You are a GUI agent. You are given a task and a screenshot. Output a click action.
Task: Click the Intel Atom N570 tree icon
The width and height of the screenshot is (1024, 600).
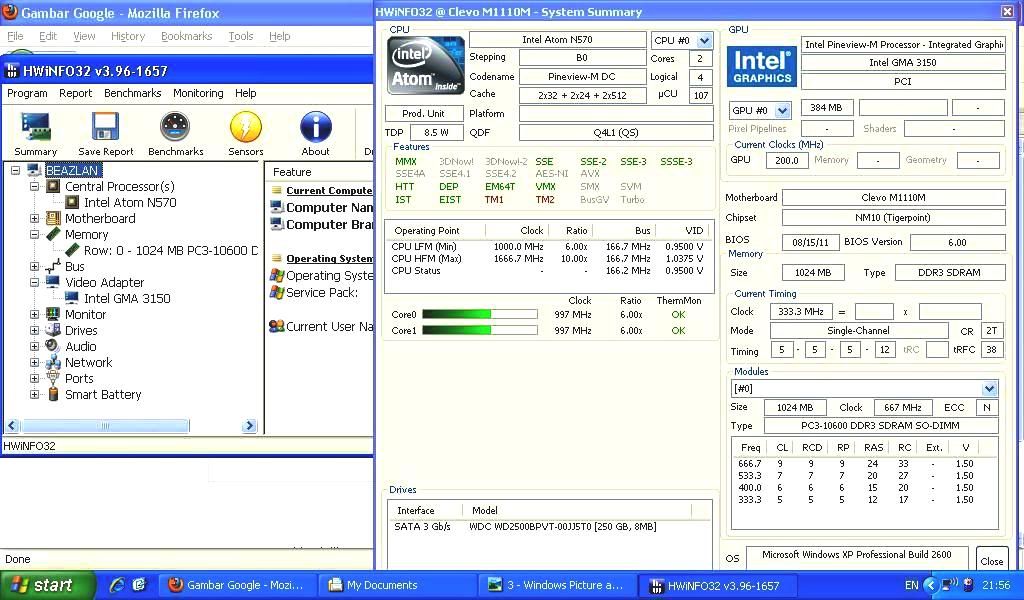(72, 202)
